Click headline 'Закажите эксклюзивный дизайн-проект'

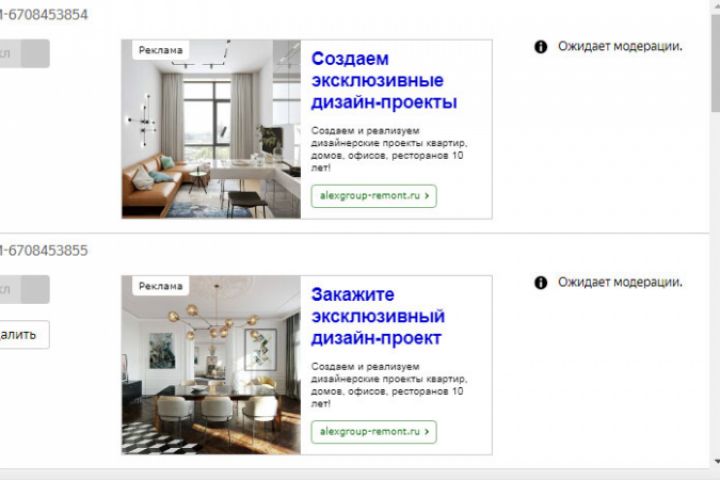coord(378,316)
